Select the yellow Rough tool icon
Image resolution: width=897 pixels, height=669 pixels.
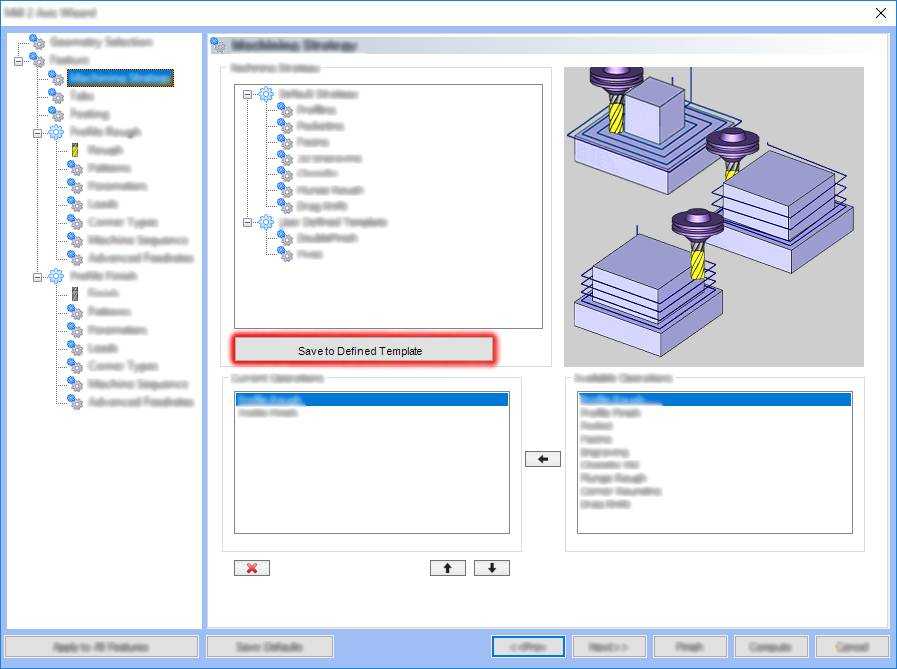pos(74,150)
